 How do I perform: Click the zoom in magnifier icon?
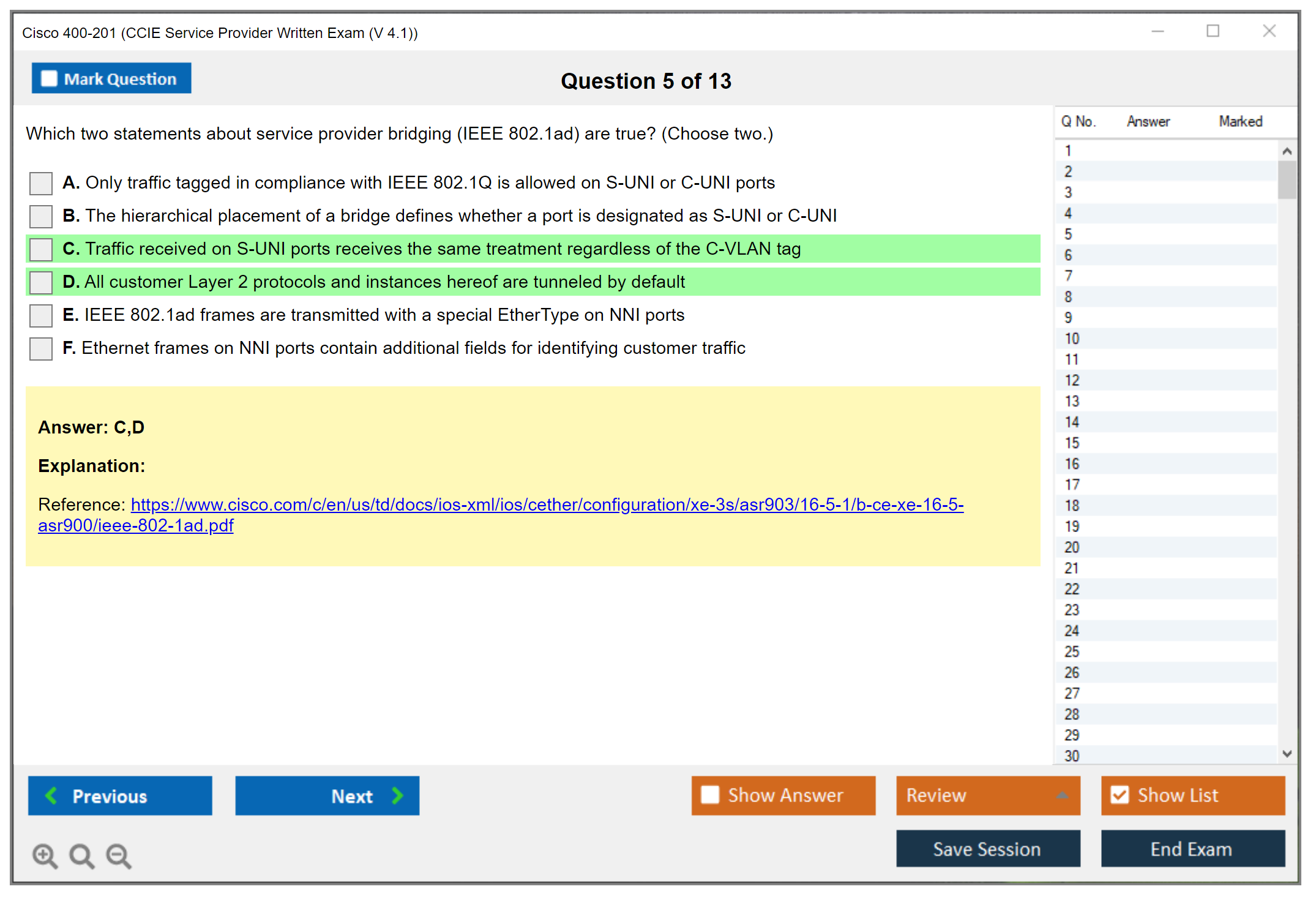pos(45,855)
